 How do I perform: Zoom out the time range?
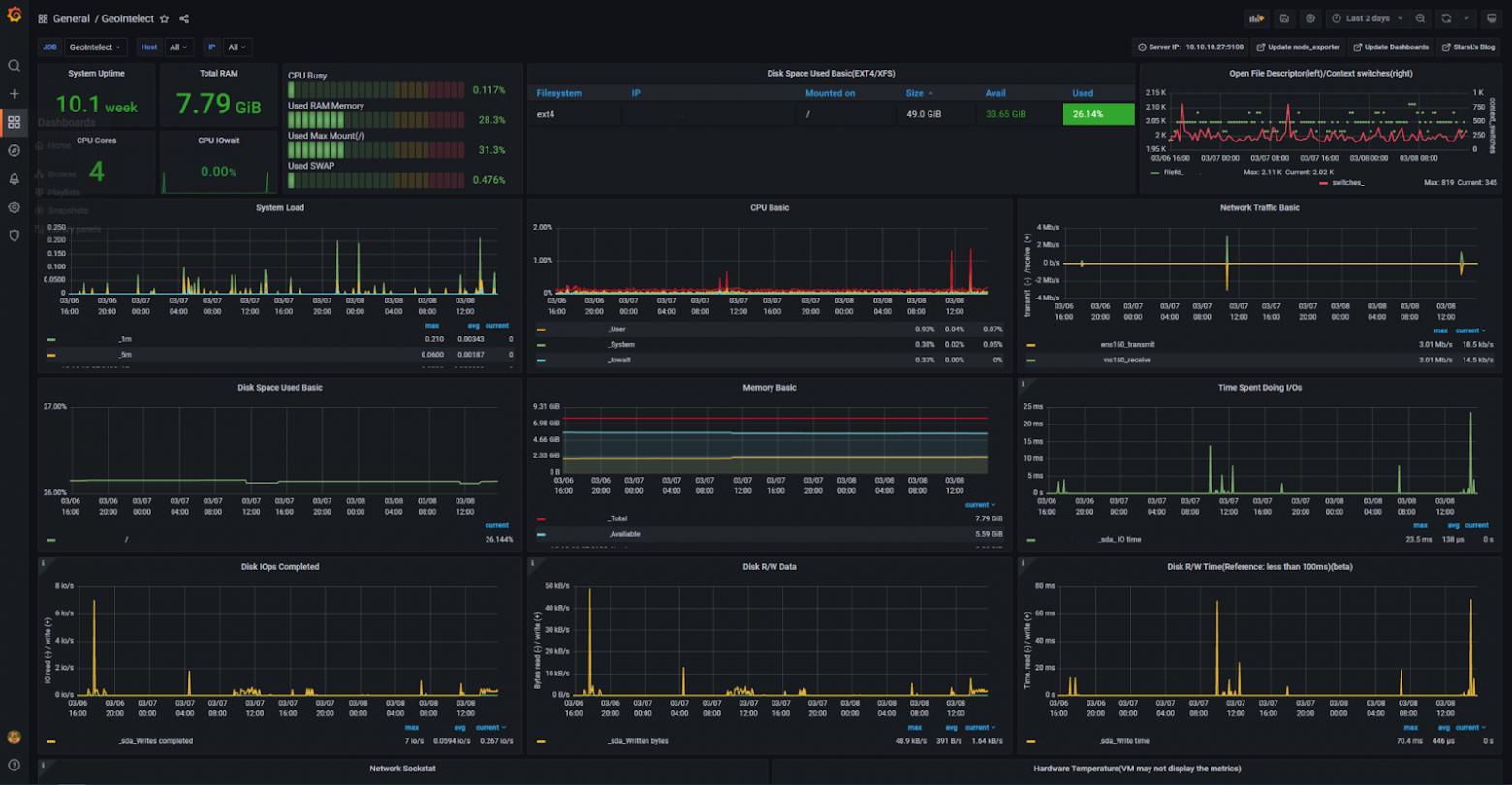1420,18
